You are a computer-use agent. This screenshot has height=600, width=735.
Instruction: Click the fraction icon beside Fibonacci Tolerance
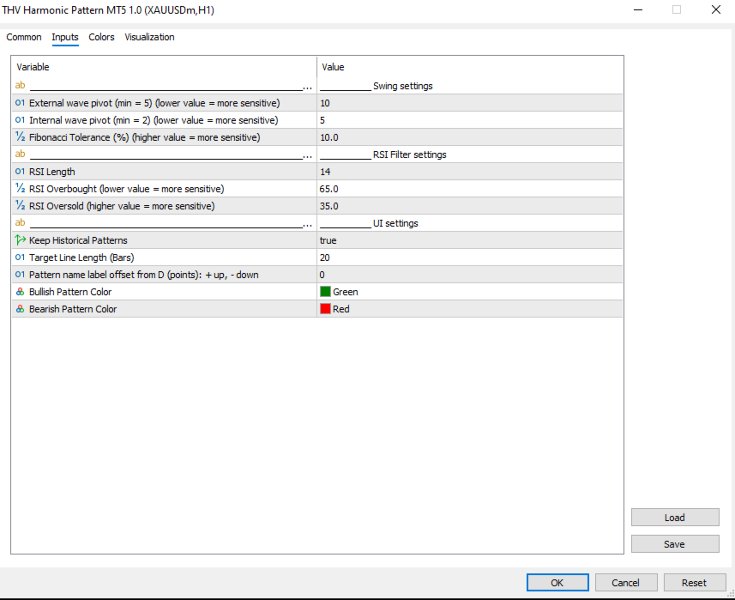coord(20,137)
